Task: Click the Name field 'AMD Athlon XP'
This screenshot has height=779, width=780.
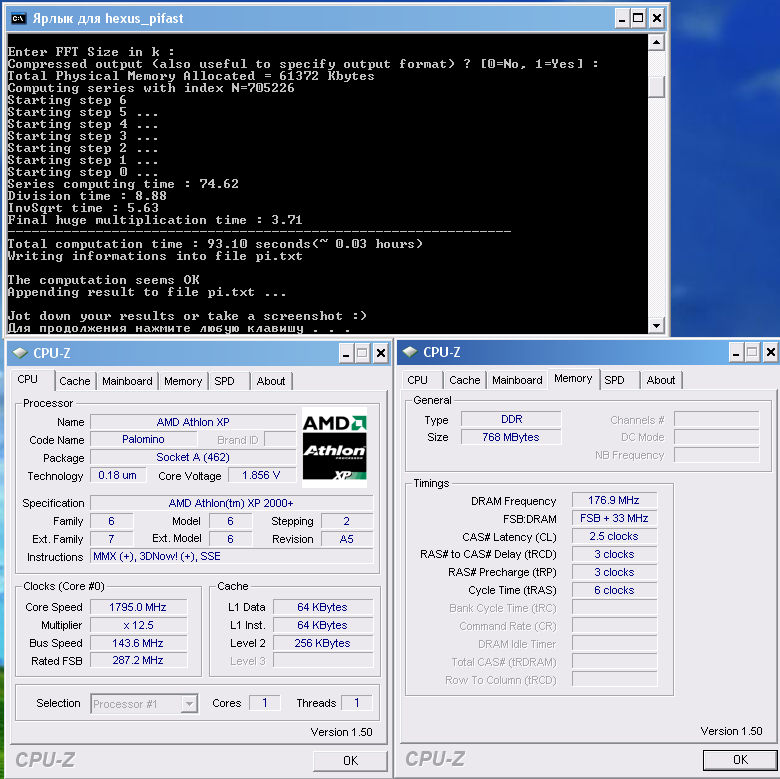Action: click(193, 422)
